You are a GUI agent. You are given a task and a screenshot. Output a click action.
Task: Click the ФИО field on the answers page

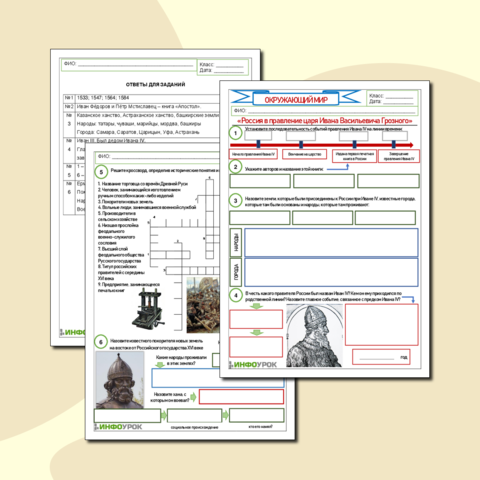click(x=129, y=64)
